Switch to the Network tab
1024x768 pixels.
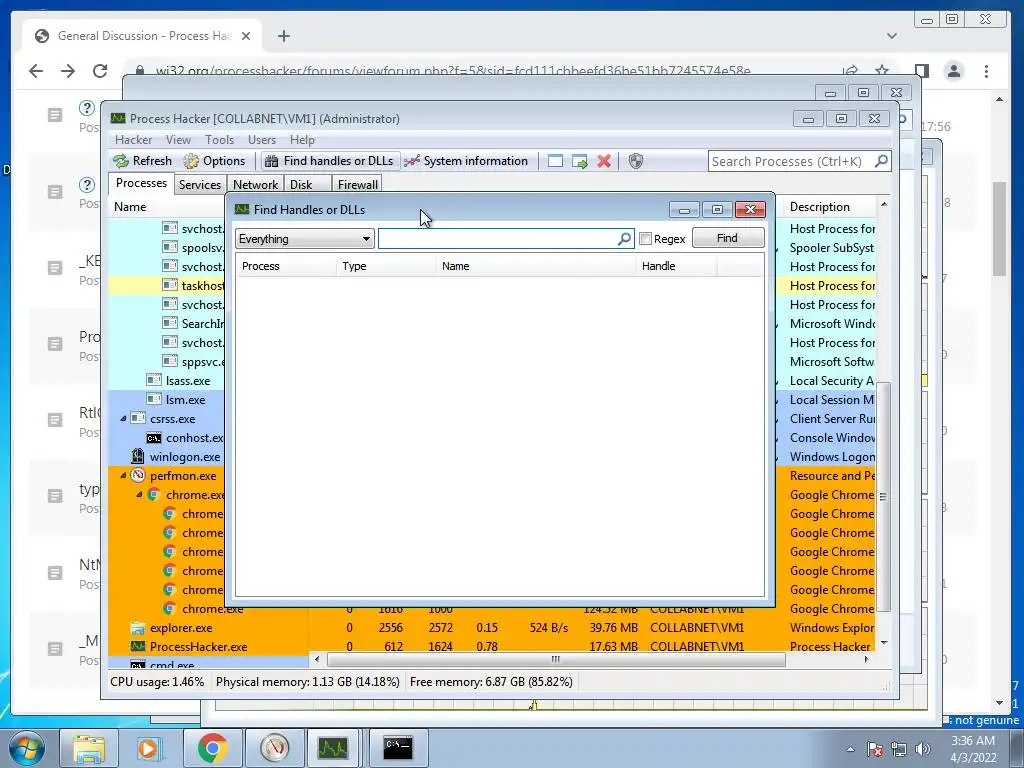[255, 185]
